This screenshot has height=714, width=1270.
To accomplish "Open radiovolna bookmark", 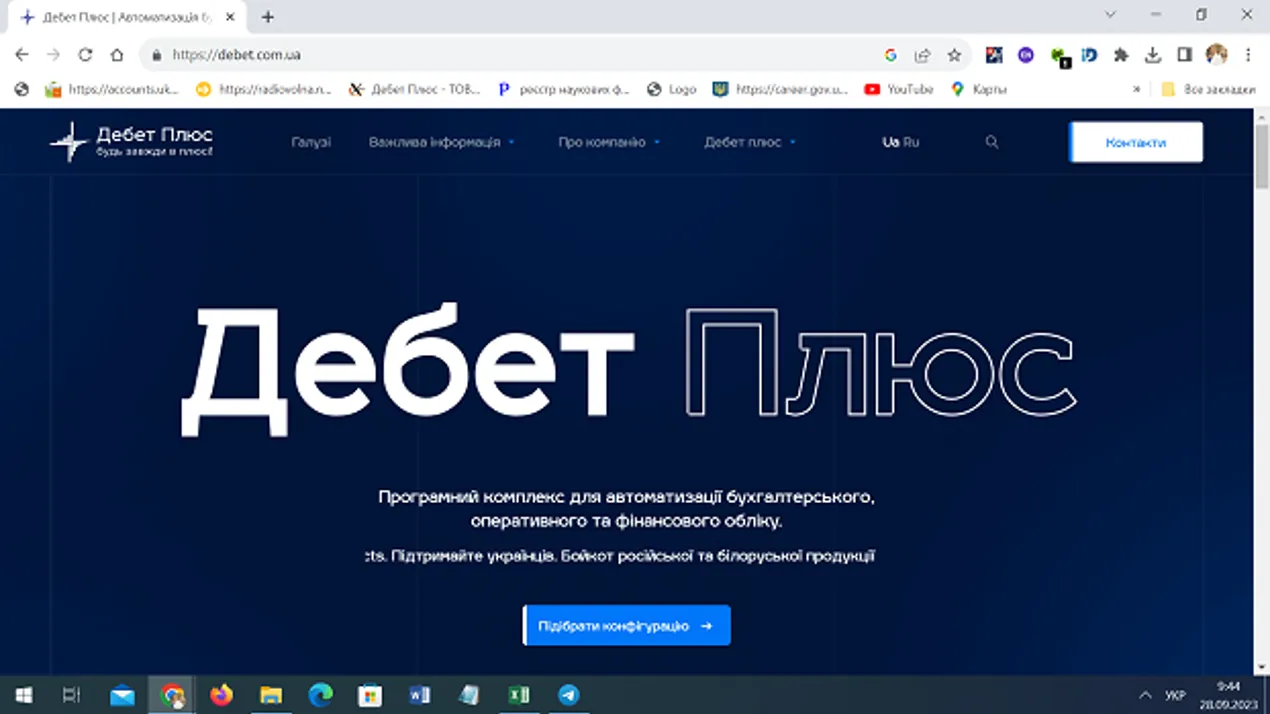I will point(263,89).
